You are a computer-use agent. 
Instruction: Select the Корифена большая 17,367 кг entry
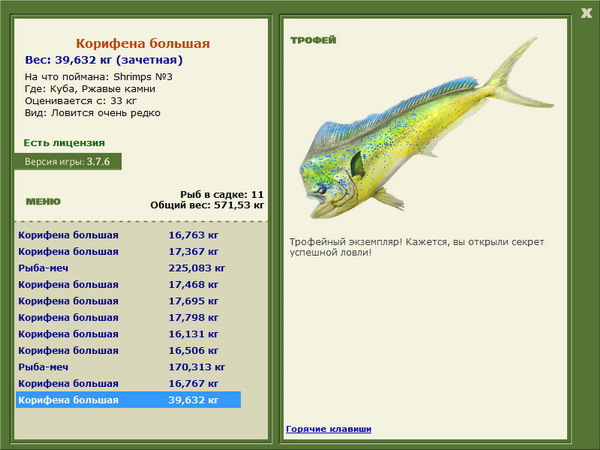coord(128,252)
